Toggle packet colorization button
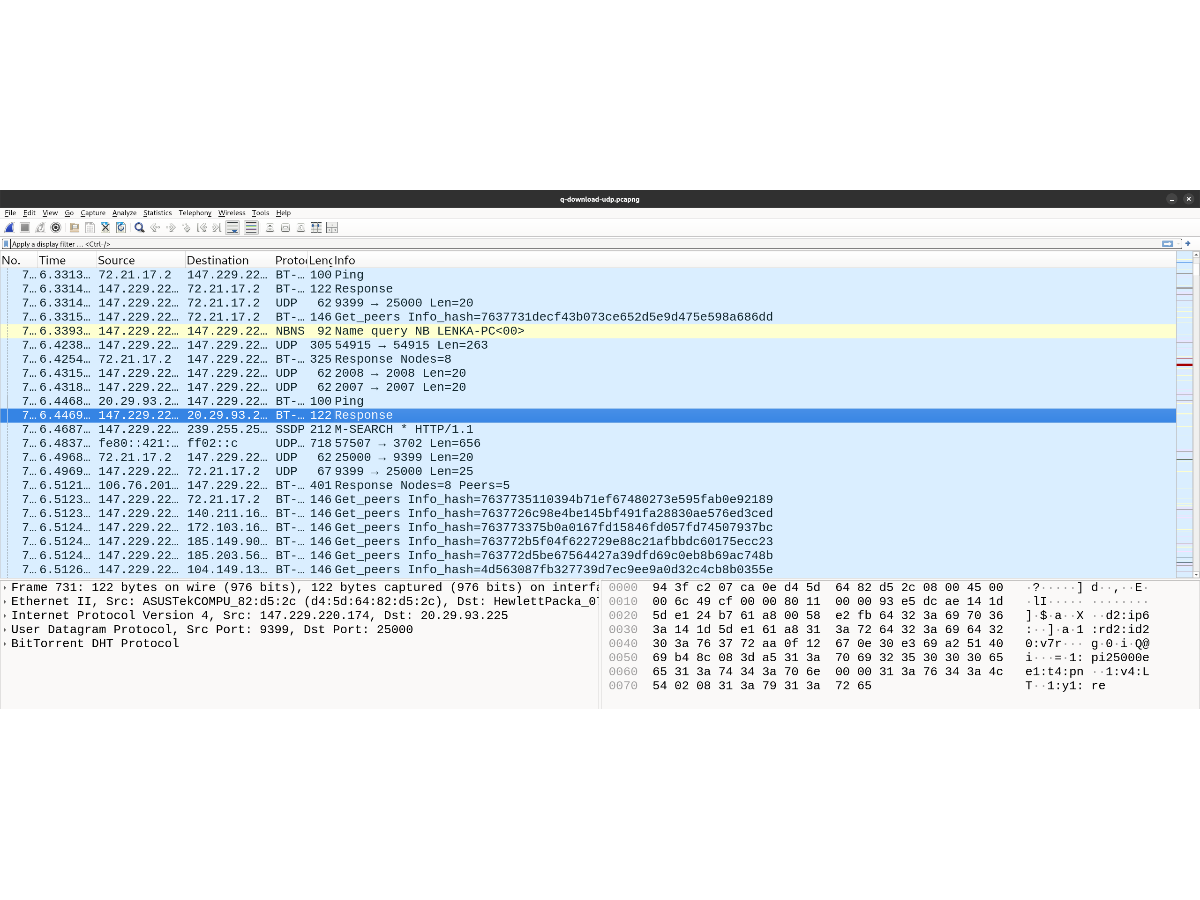Viewport: 1200px width, 900px height. tap(251, 228)
